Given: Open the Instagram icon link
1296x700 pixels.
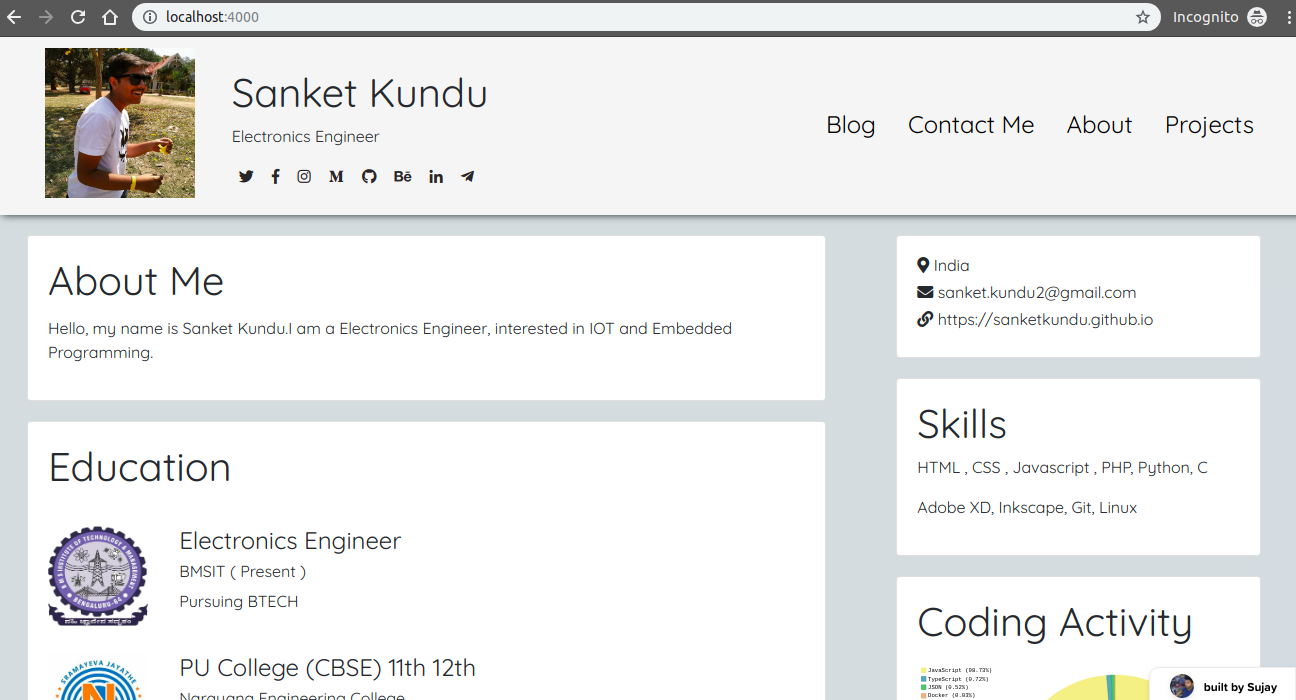Looking at the screenshot, I should 304,177.
